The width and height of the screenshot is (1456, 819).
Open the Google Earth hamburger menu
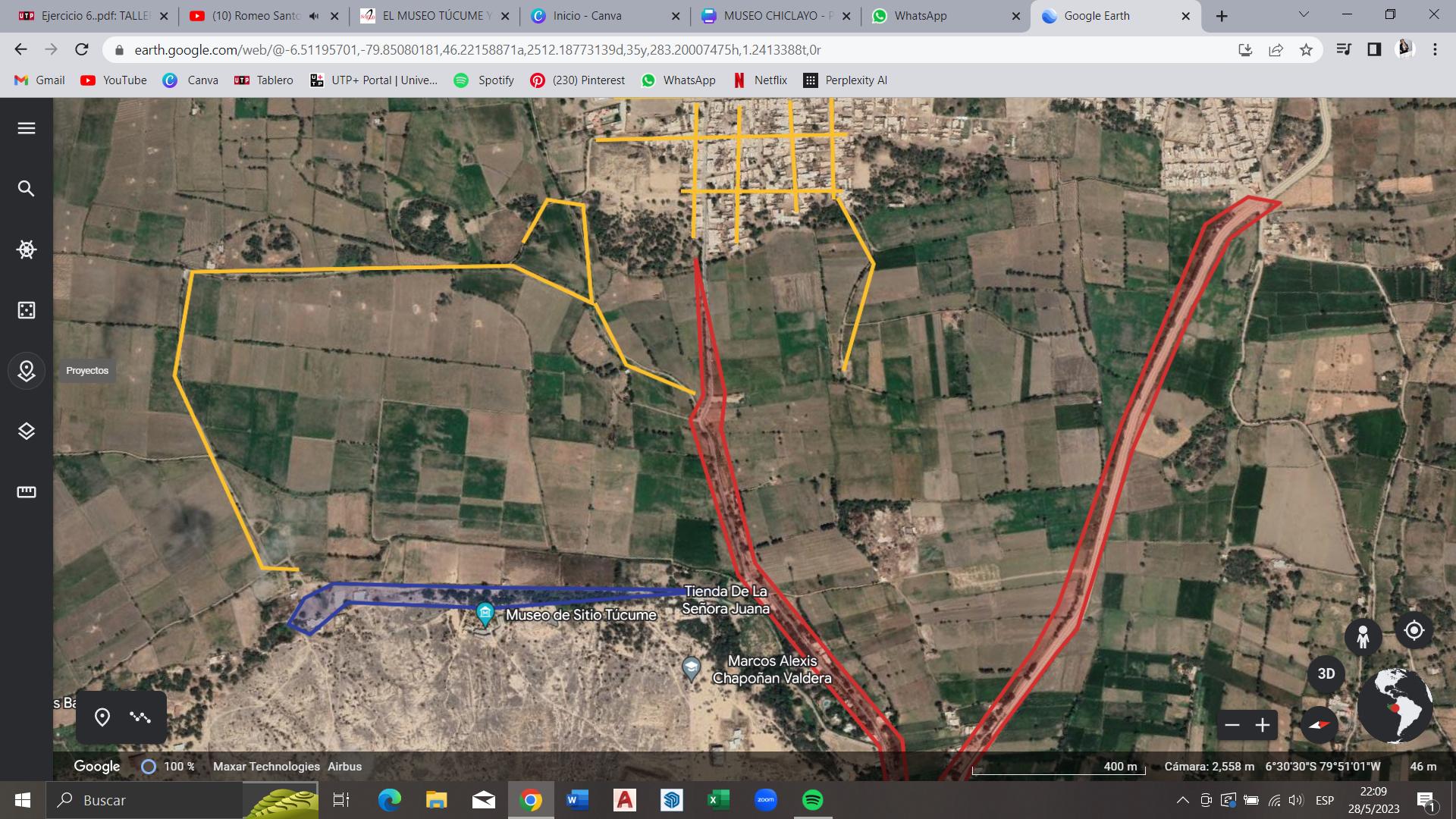[x=27, y=128]
